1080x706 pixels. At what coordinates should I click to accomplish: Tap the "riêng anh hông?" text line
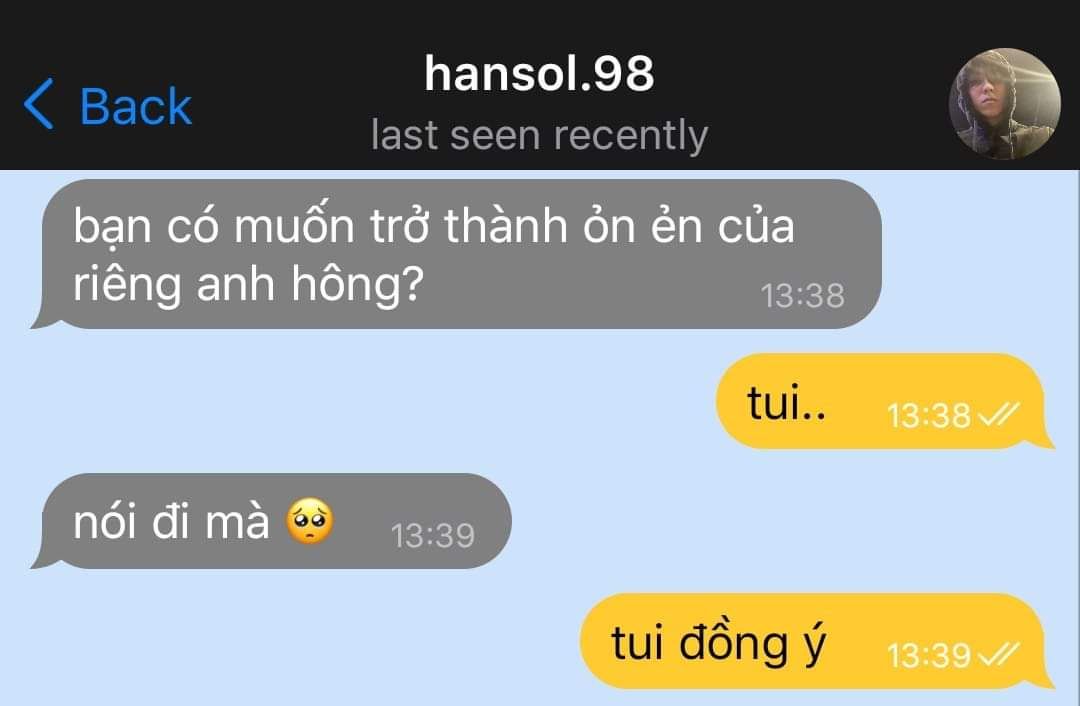pos(248,284)
